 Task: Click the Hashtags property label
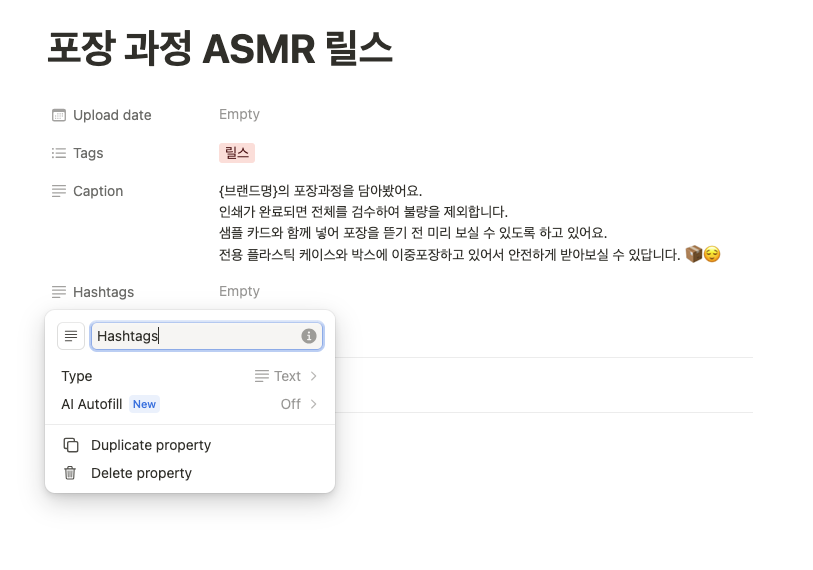coord(103,292)
